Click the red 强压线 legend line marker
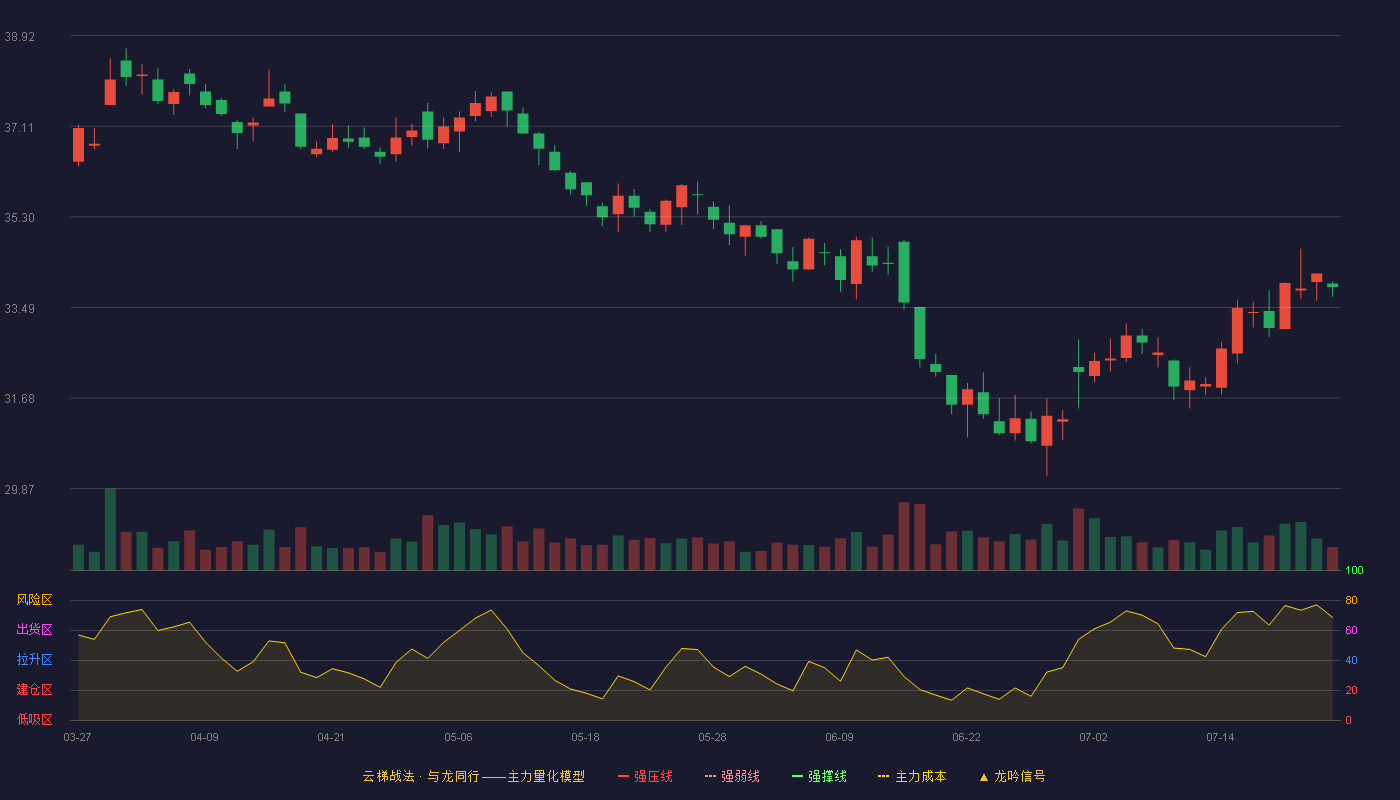Viewport: 1400px width, 800px height. coord(623,776)
